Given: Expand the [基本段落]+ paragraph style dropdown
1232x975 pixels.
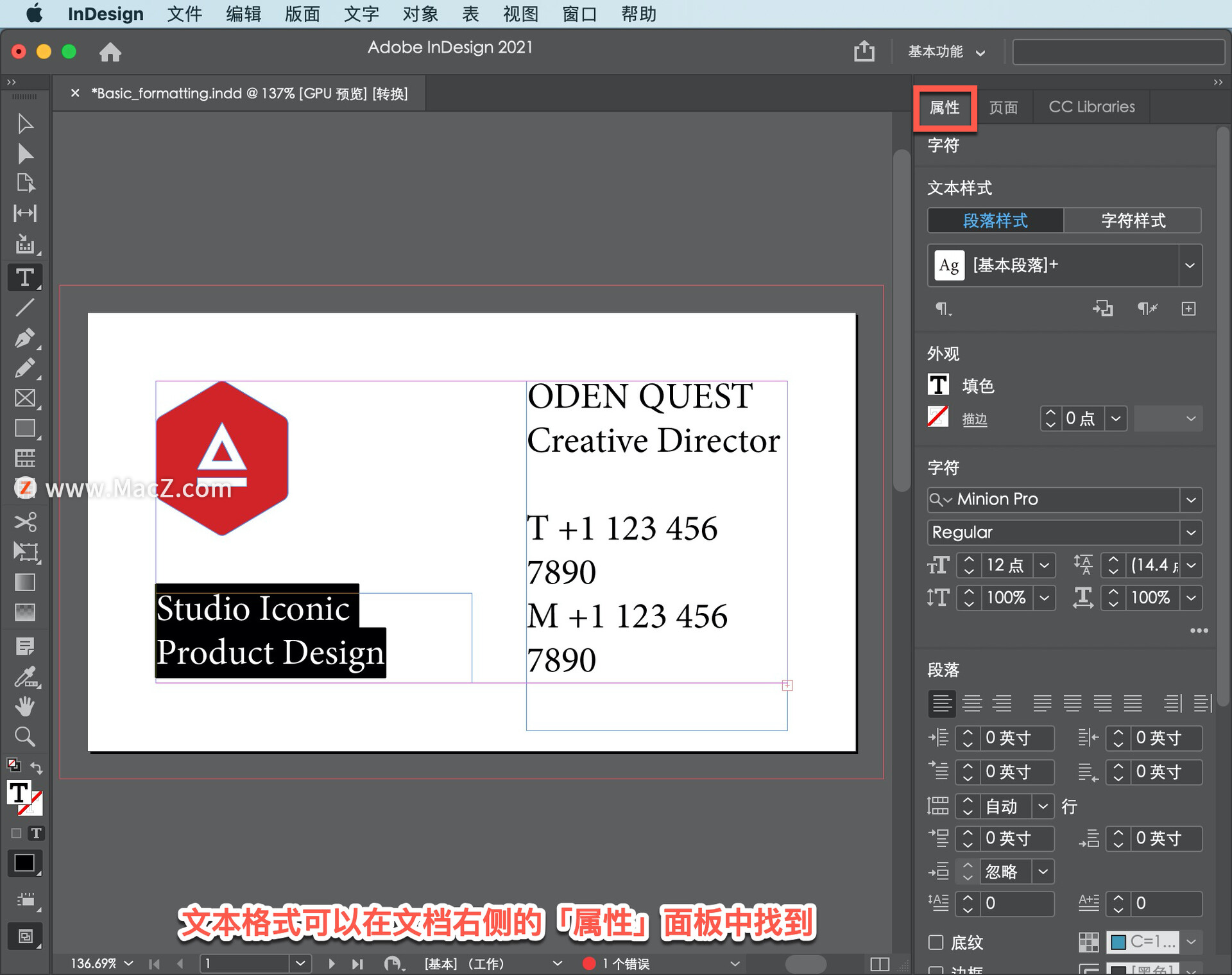Looking at the screenshot, I should coord(1190,265).
